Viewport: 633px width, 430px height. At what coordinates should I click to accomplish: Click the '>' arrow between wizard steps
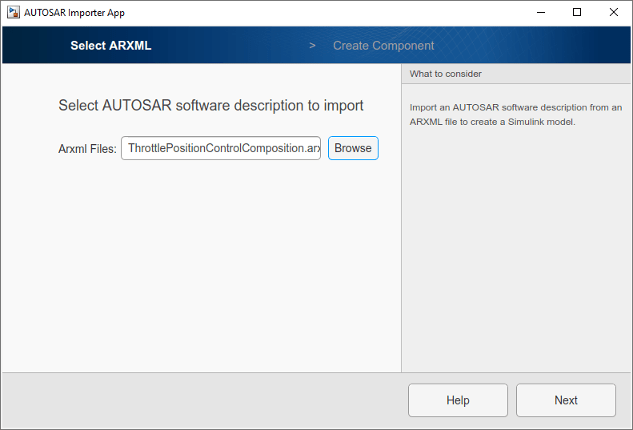[312, 46]
